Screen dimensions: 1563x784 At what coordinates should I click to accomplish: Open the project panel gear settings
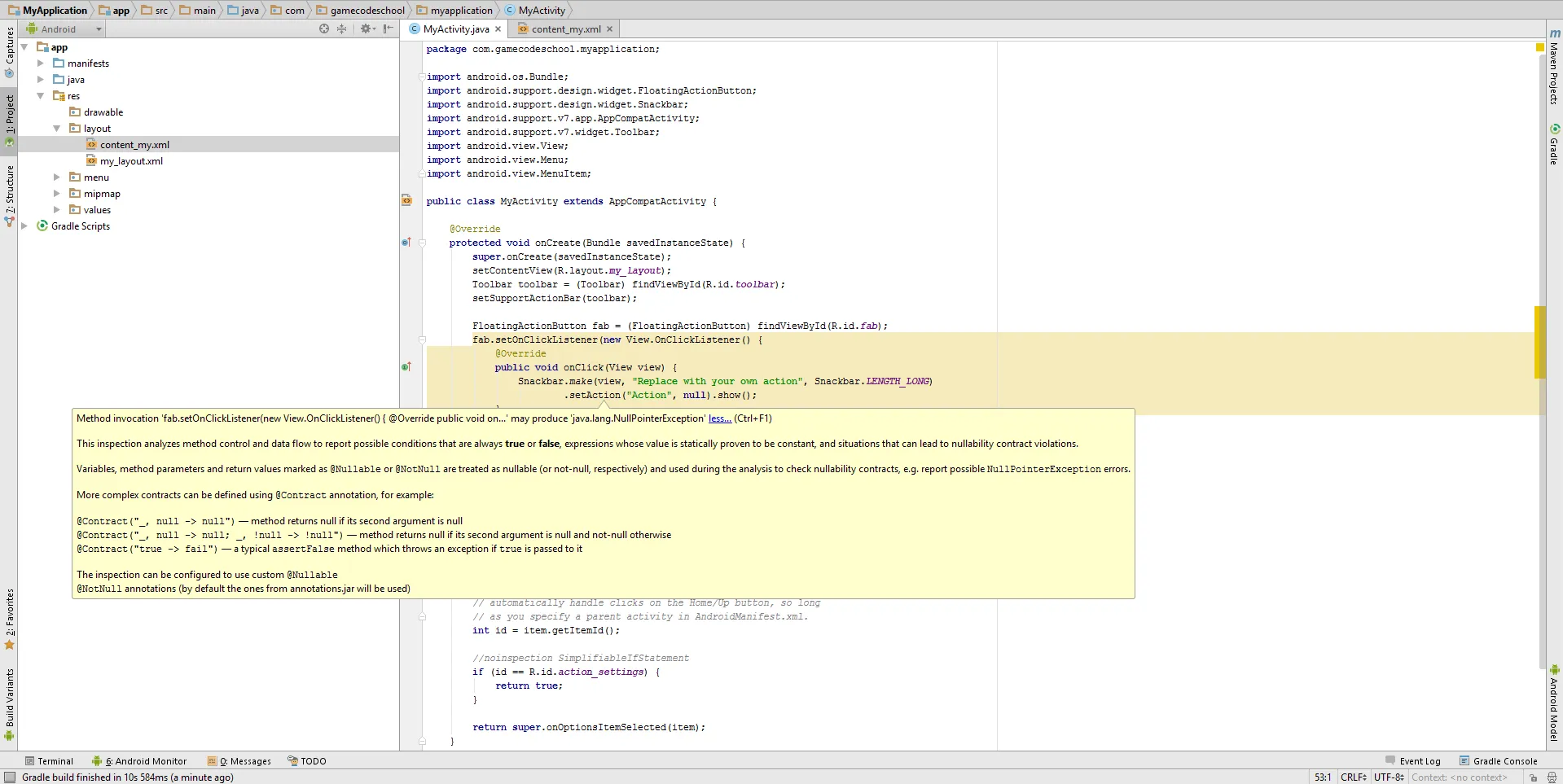pos(366,28)
